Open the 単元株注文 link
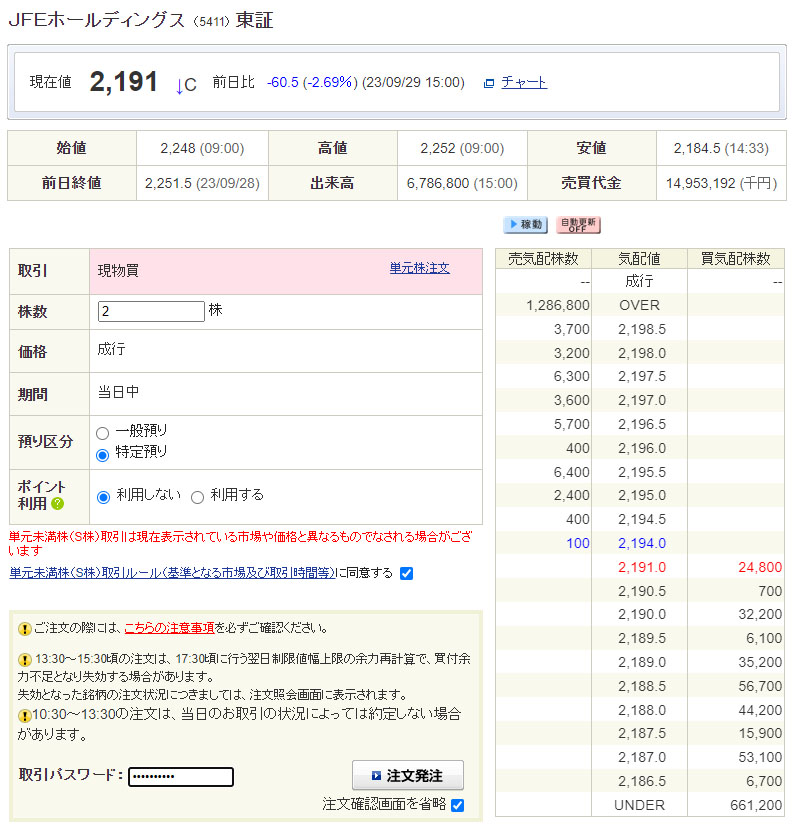 tap(419, 268)
